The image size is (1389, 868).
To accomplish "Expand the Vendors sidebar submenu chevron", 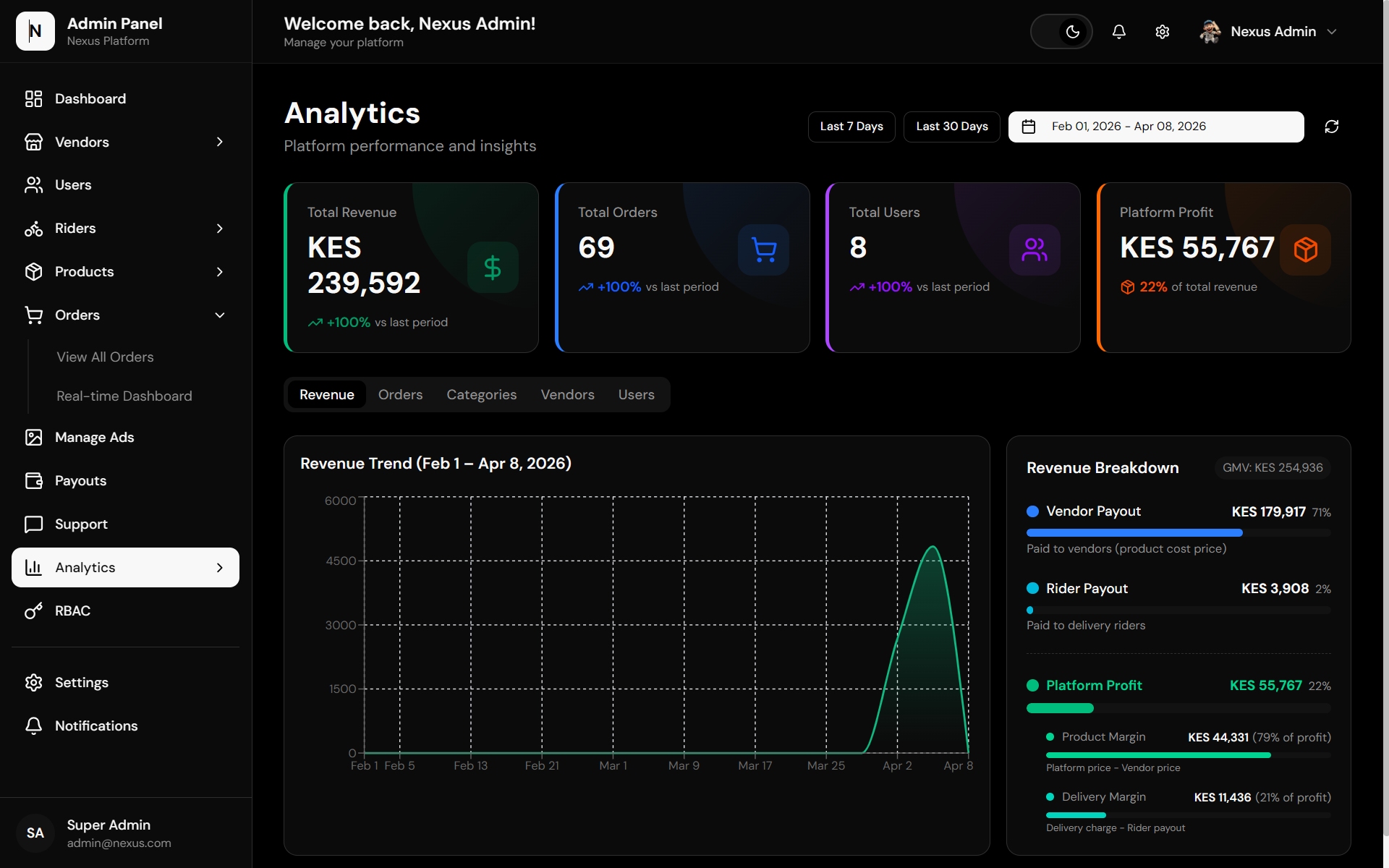I will [220, 142].
